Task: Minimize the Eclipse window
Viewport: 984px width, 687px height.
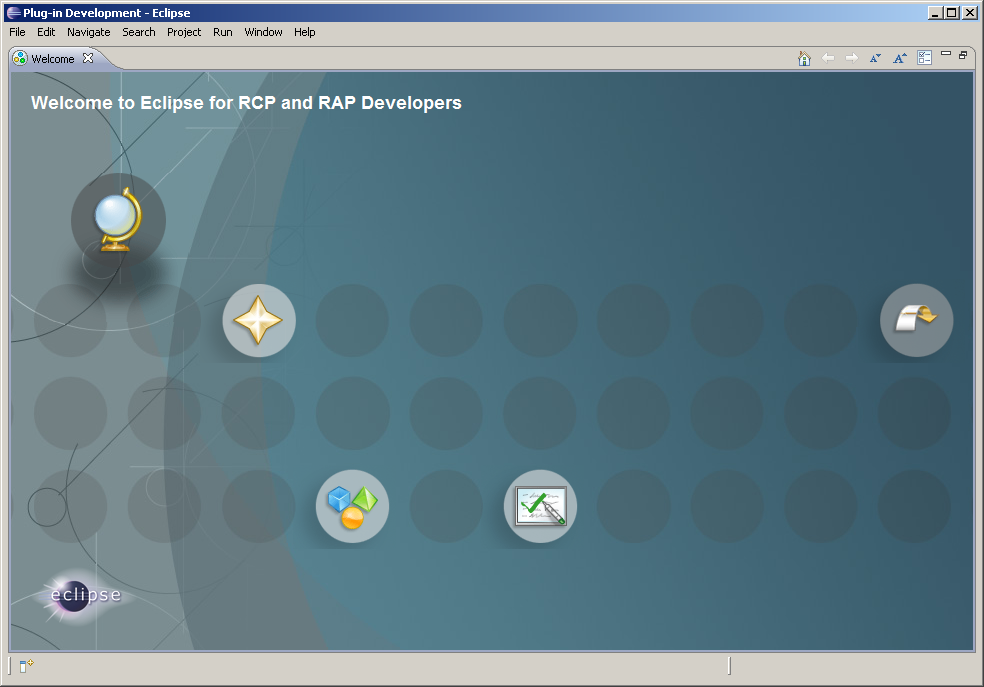Action: (x=936, y=13)
